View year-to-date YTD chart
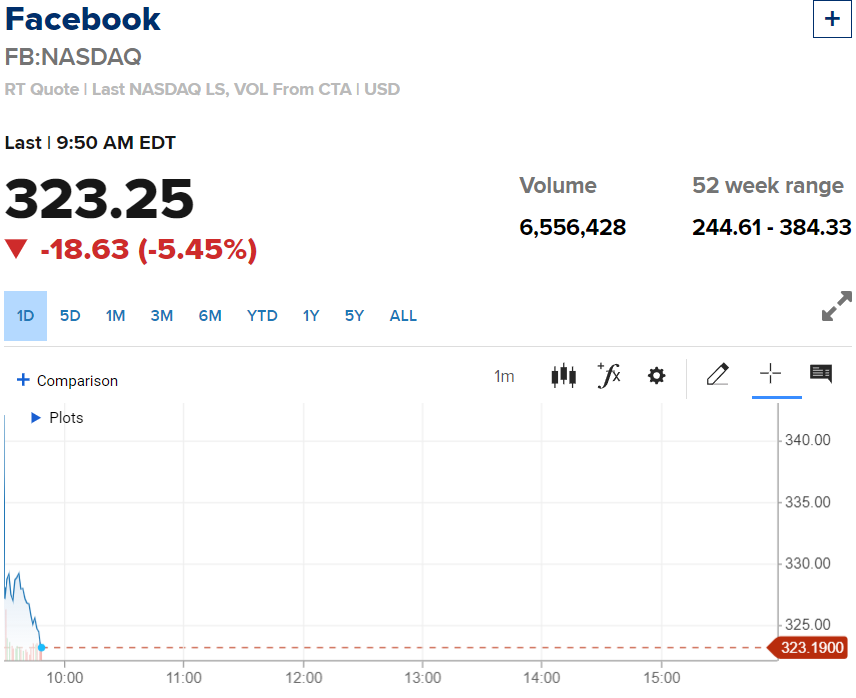 tap(262, 316)
